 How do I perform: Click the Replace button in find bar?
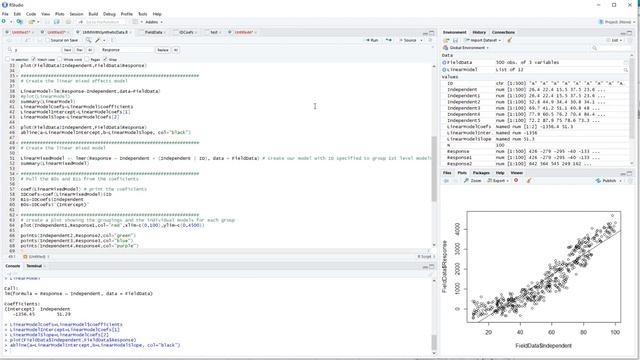(162, 50)
